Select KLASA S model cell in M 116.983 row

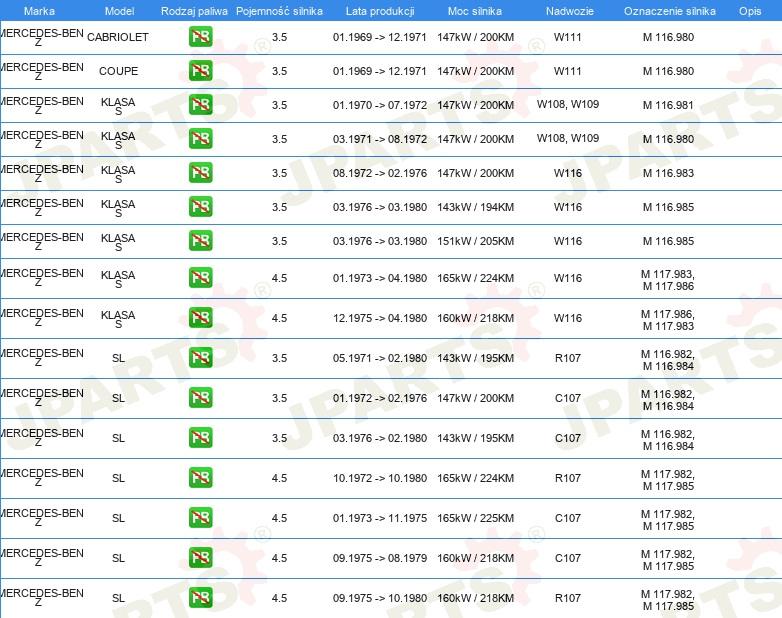tap(118, 174)
